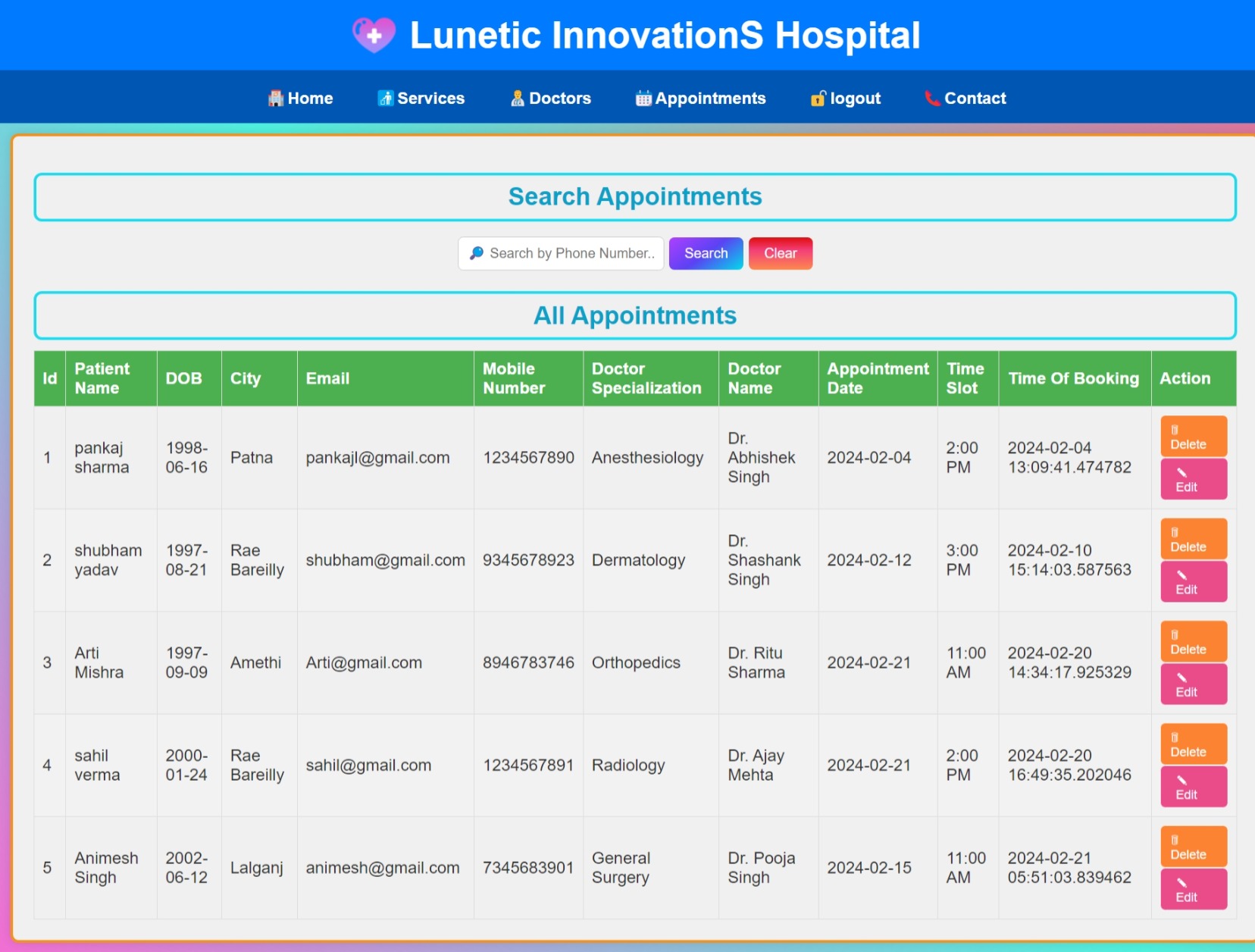Image resolution: width=1255 pixels, height=952 pixels.
Task: Delete shubham yadav's appointment
Action: point(1194,539)
